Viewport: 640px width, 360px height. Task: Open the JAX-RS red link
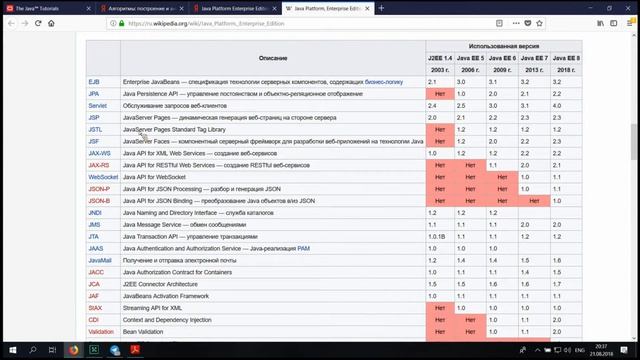(99, 165)
